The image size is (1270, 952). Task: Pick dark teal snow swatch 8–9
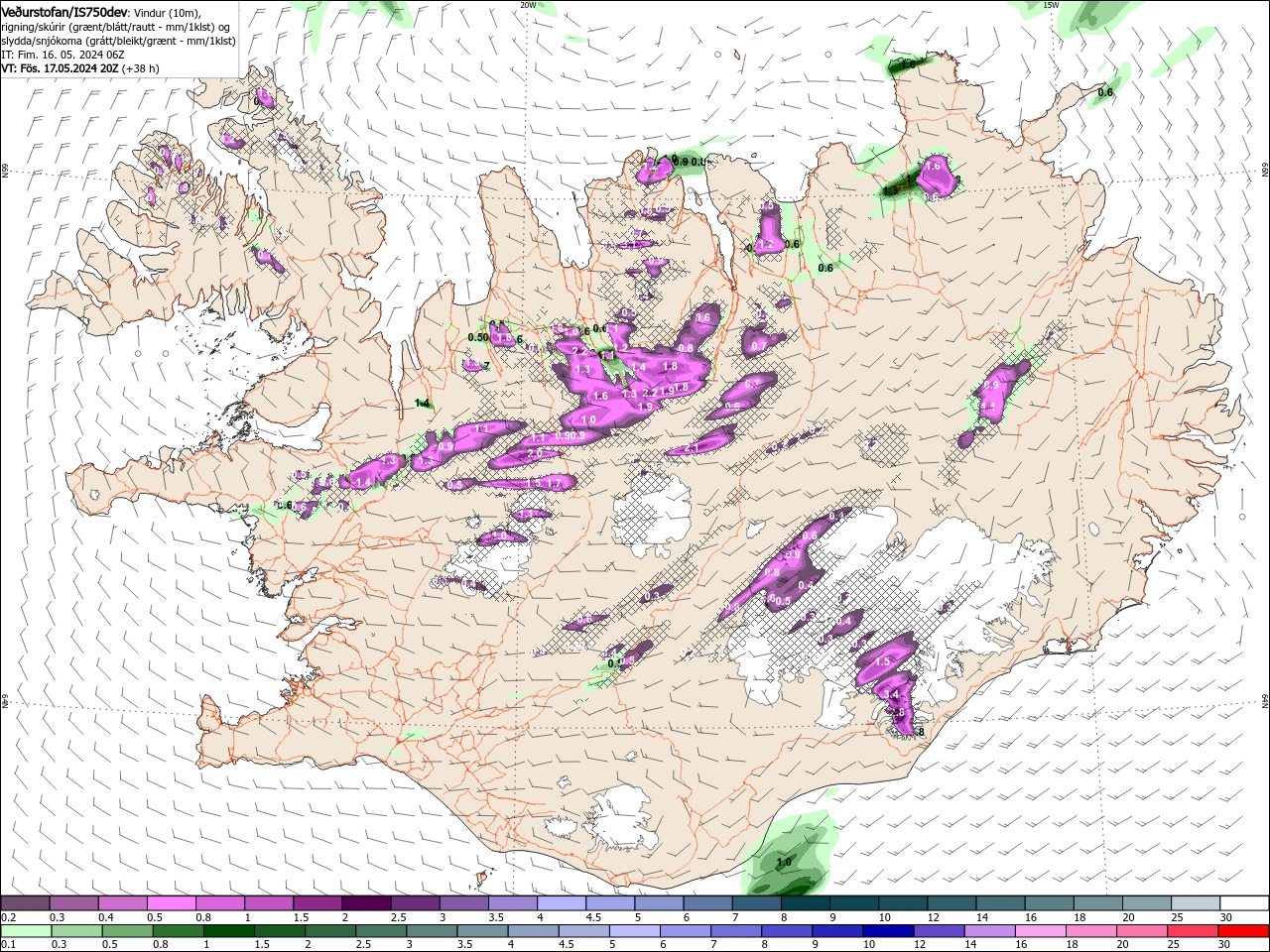click(x=806, y=903)
